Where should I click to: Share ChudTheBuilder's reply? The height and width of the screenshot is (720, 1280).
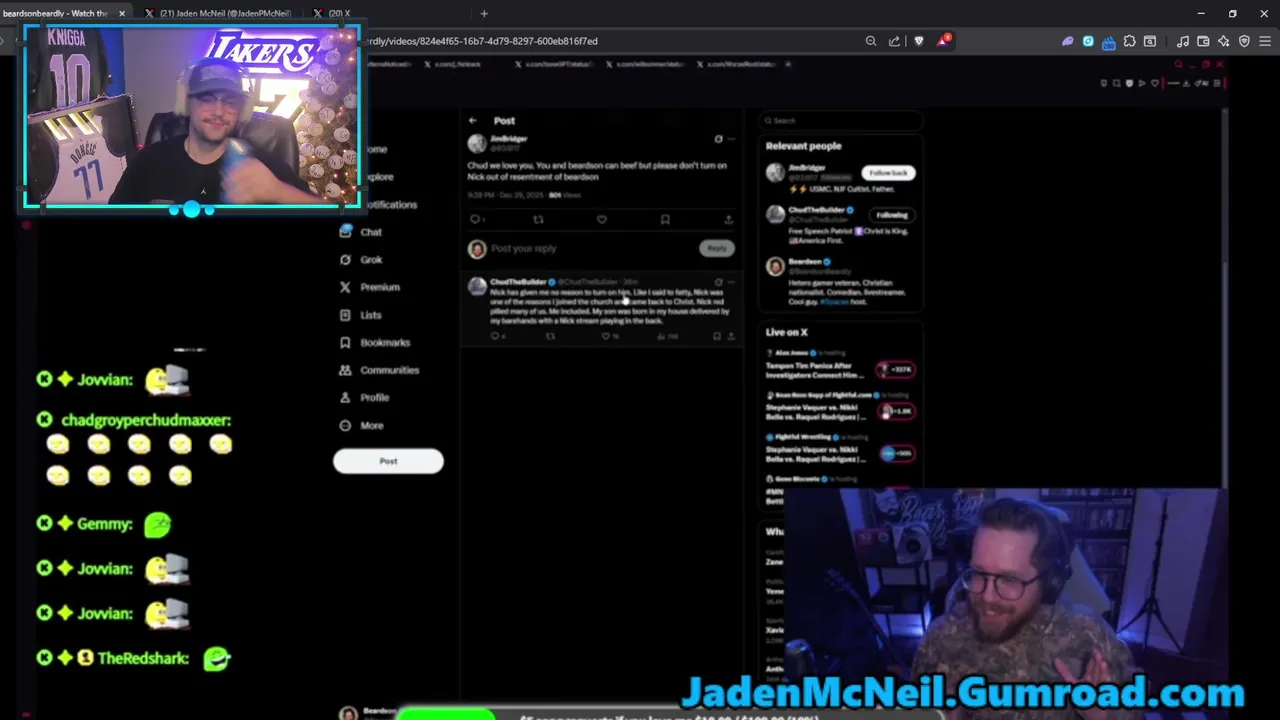tap(731, 336)
